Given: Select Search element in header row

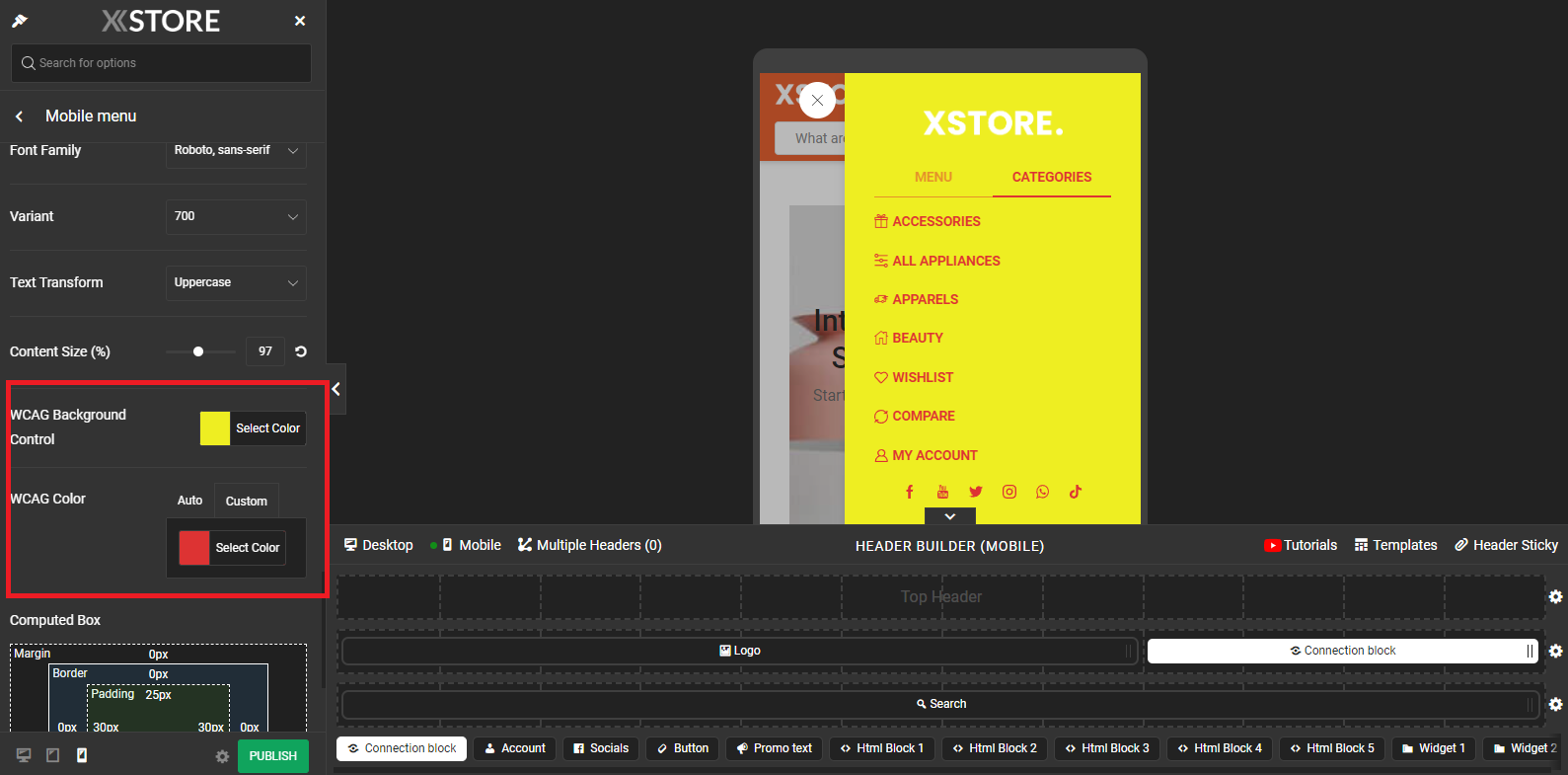Looking at the screenshot, I should click(x=940, y=704).
